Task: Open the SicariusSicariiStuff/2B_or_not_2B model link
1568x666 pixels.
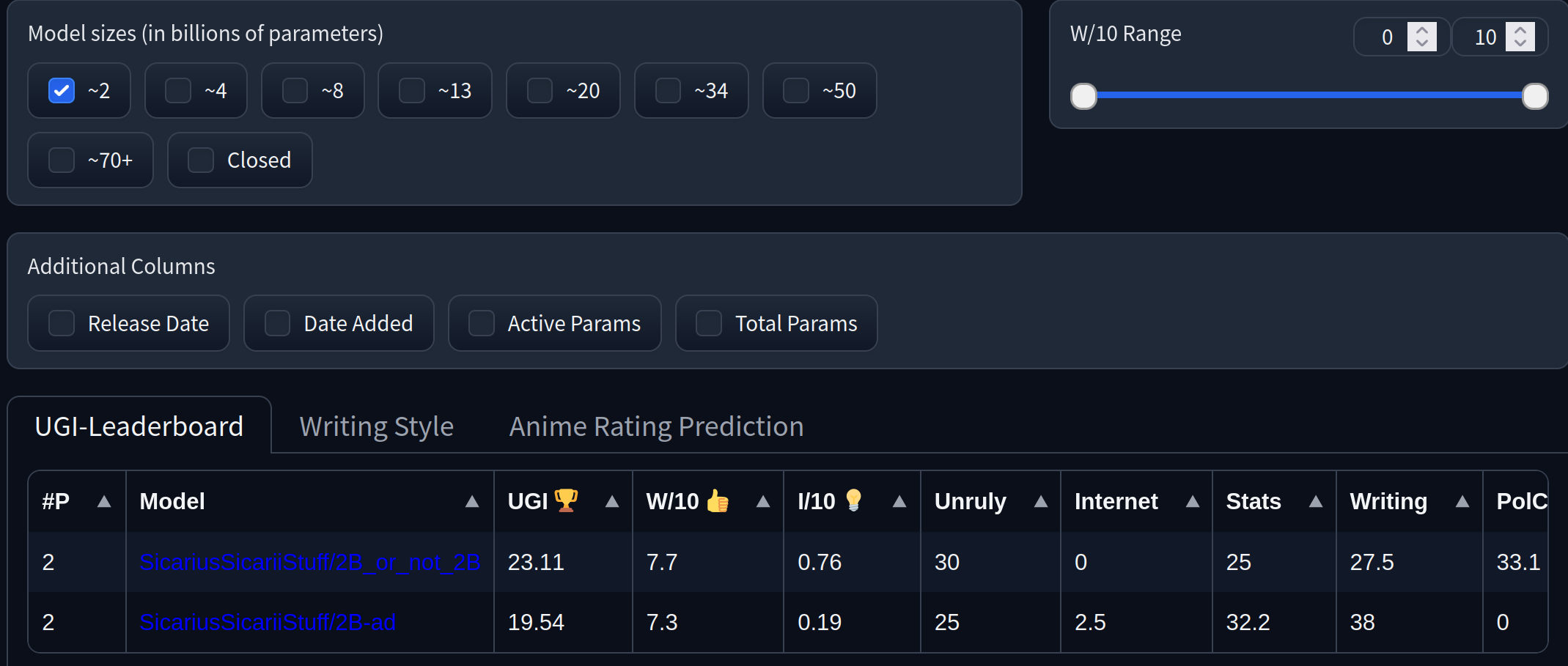Action: pyautogui.click(x=309, y=562)
